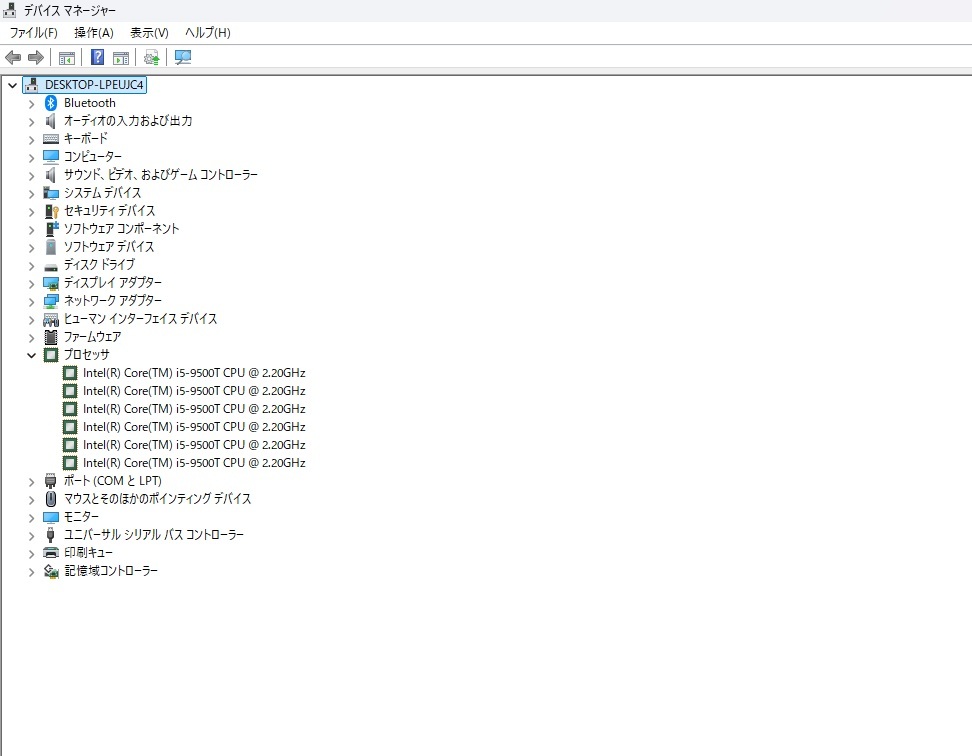The image size is (972, 756).
Task: Click the processor icon beside プロセッサ
Action: click(51, 355)
